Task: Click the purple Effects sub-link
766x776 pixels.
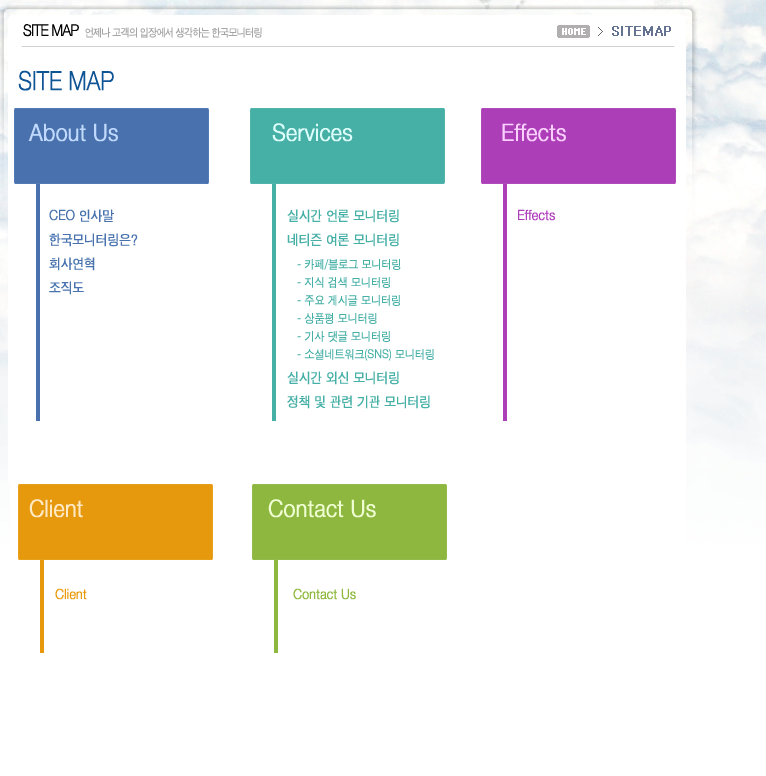Action: 536,215
